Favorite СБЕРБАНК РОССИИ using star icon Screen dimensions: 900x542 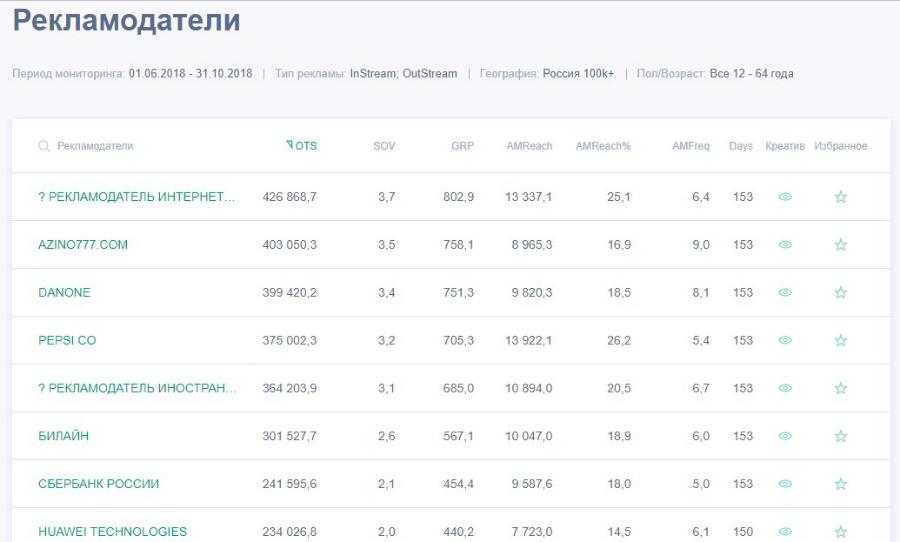(840, 484)
